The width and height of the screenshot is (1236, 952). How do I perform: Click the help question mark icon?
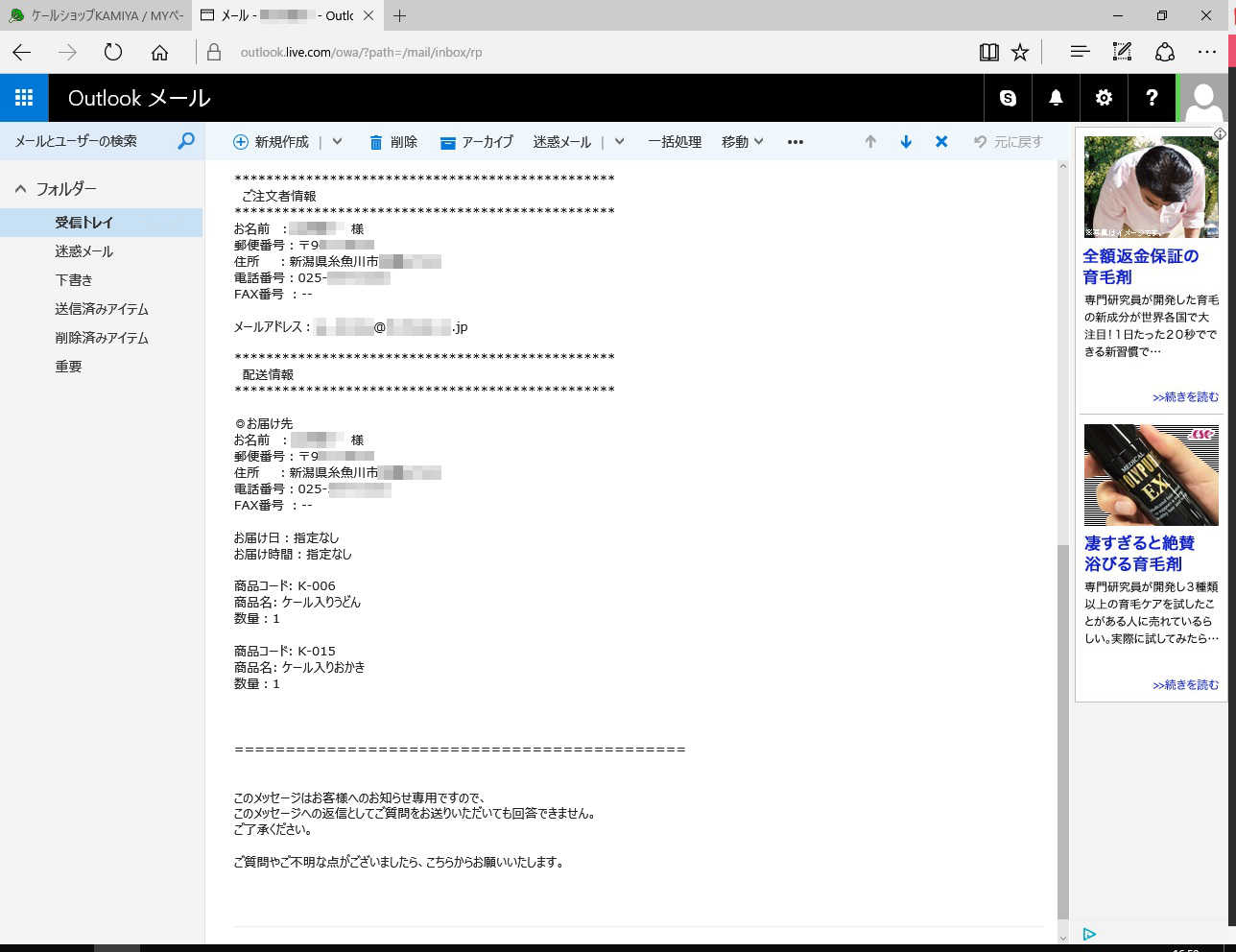pyautogui.click(x=1152, y=98)
